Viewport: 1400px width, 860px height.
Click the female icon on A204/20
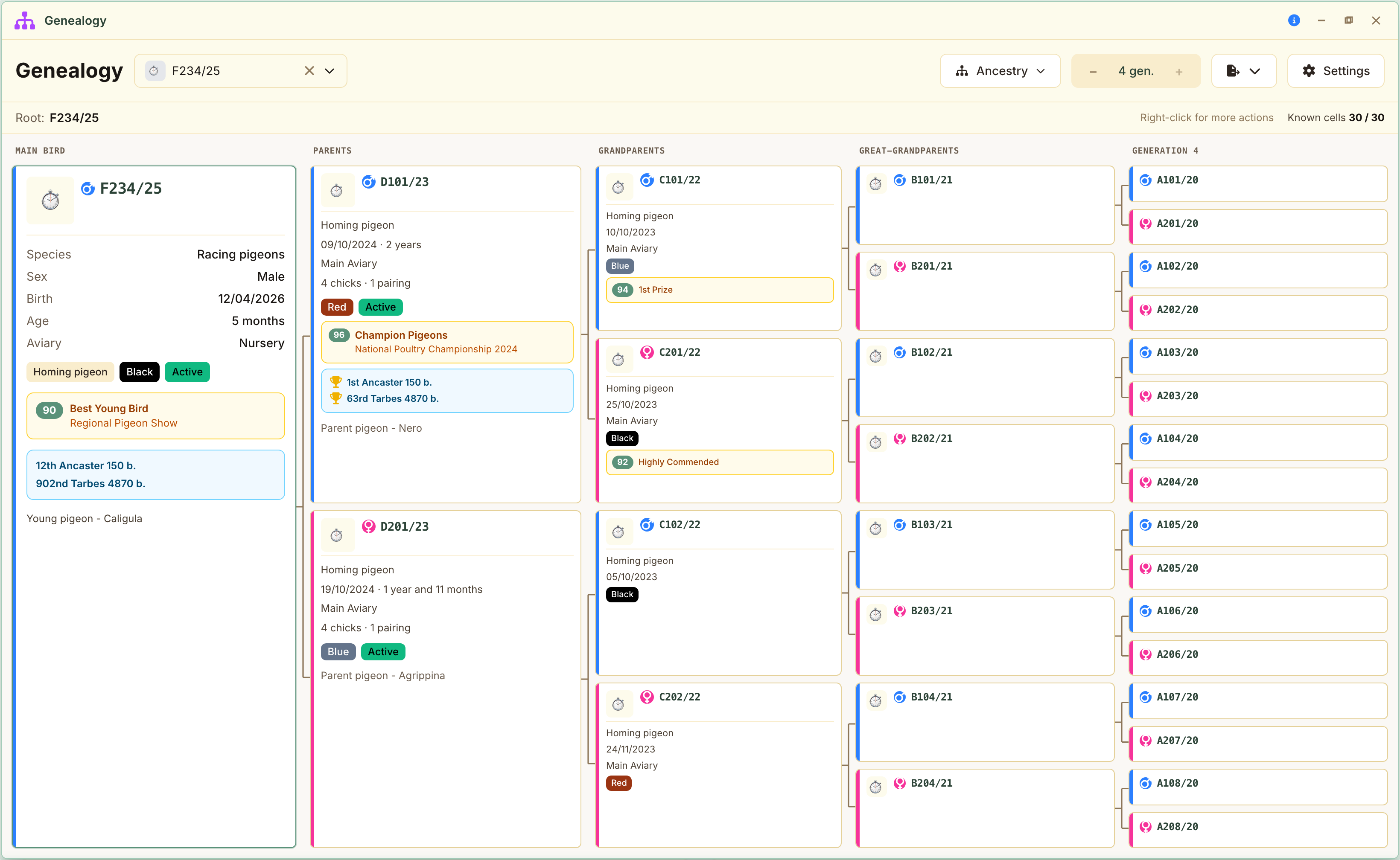click(1145, 482)
